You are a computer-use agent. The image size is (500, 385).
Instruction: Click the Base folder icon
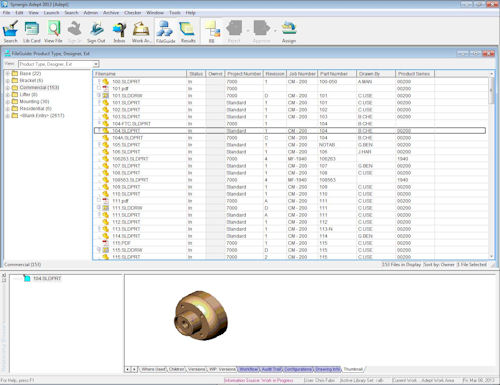[x=15, y=73]
